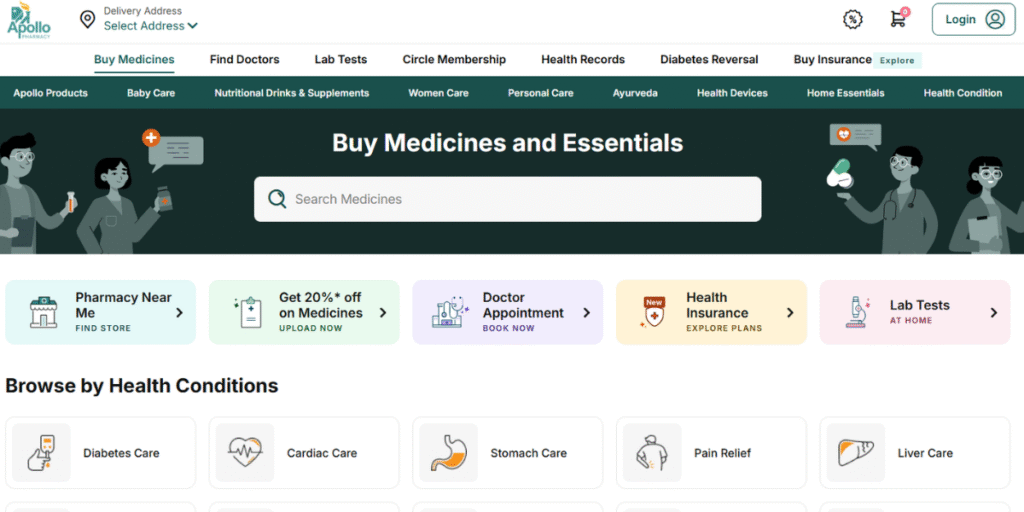Select the Diabetes Care label
The image size is (1024, 512).
[121, 453]
